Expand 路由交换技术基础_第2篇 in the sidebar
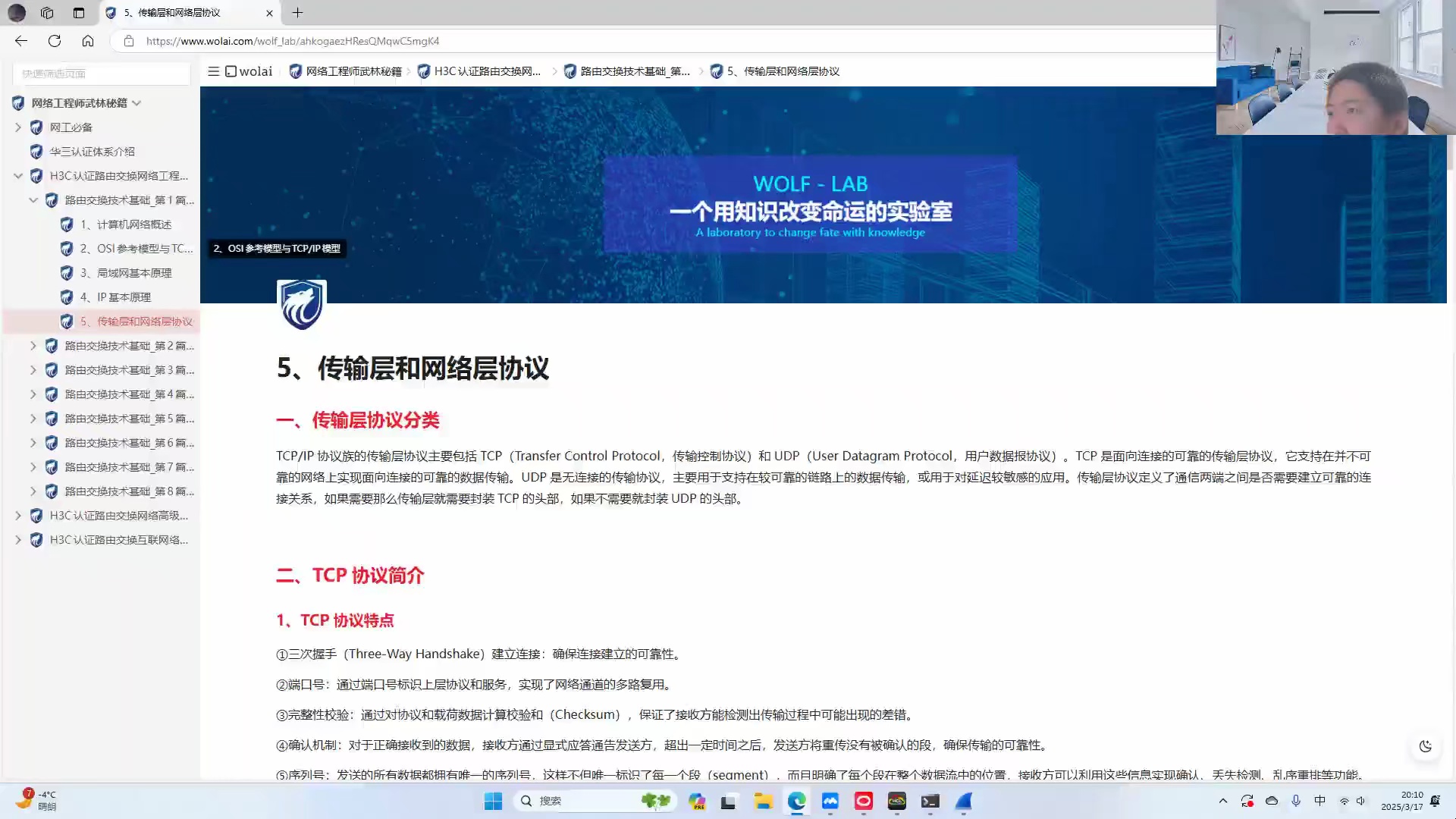1456x819 pixels. pos(33,346)
